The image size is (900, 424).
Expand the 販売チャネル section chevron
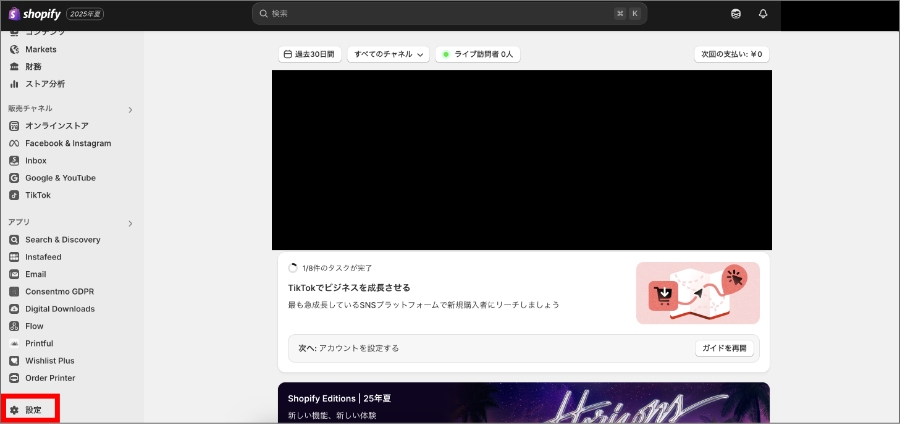130,110
